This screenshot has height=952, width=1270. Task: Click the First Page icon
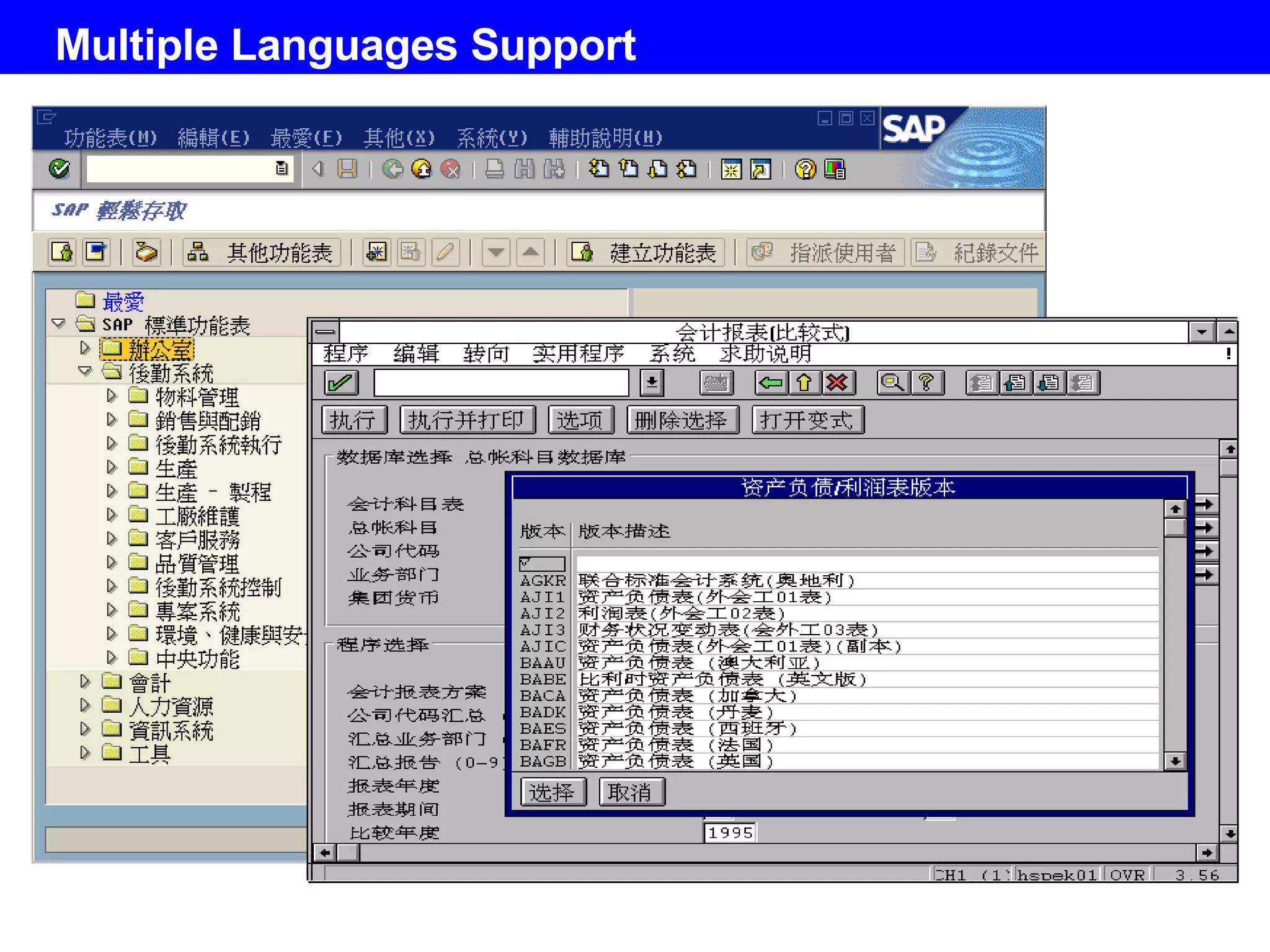tap(598, 169)
